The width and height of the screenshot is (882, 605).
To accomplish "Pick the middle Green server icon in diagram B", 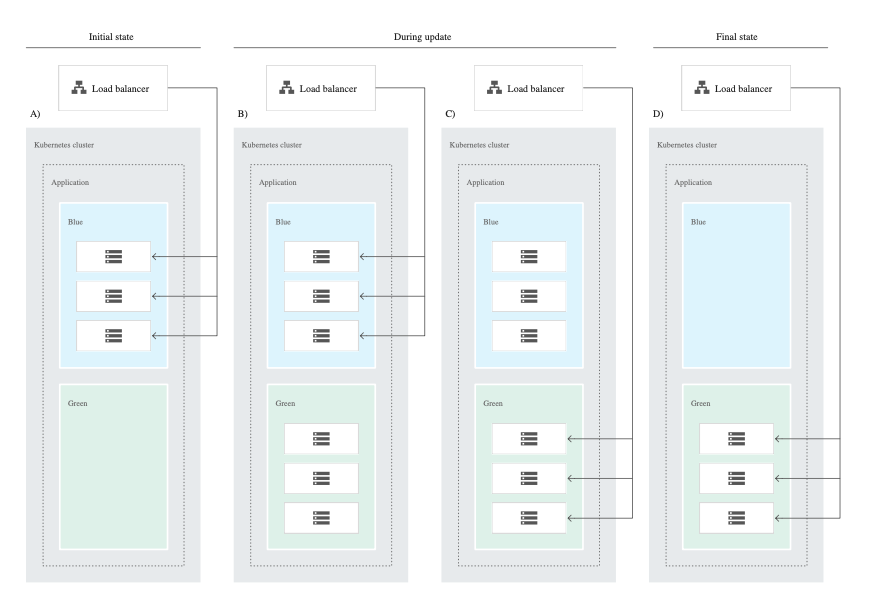I will 321,478.
